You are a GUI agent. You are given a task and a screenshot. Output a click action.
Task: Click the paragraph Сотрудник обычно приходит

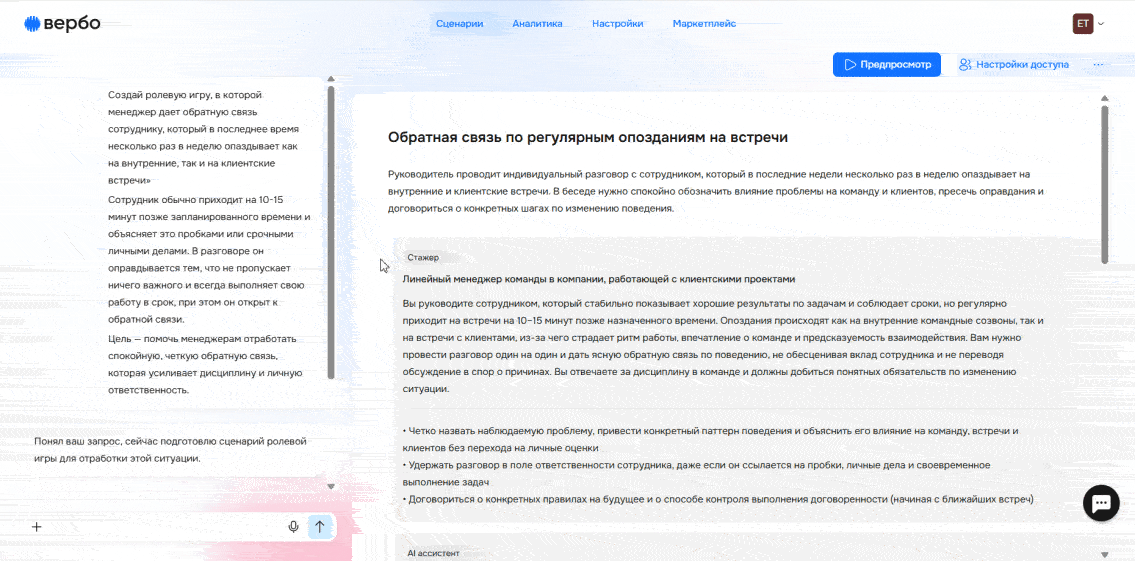(209, 259)
